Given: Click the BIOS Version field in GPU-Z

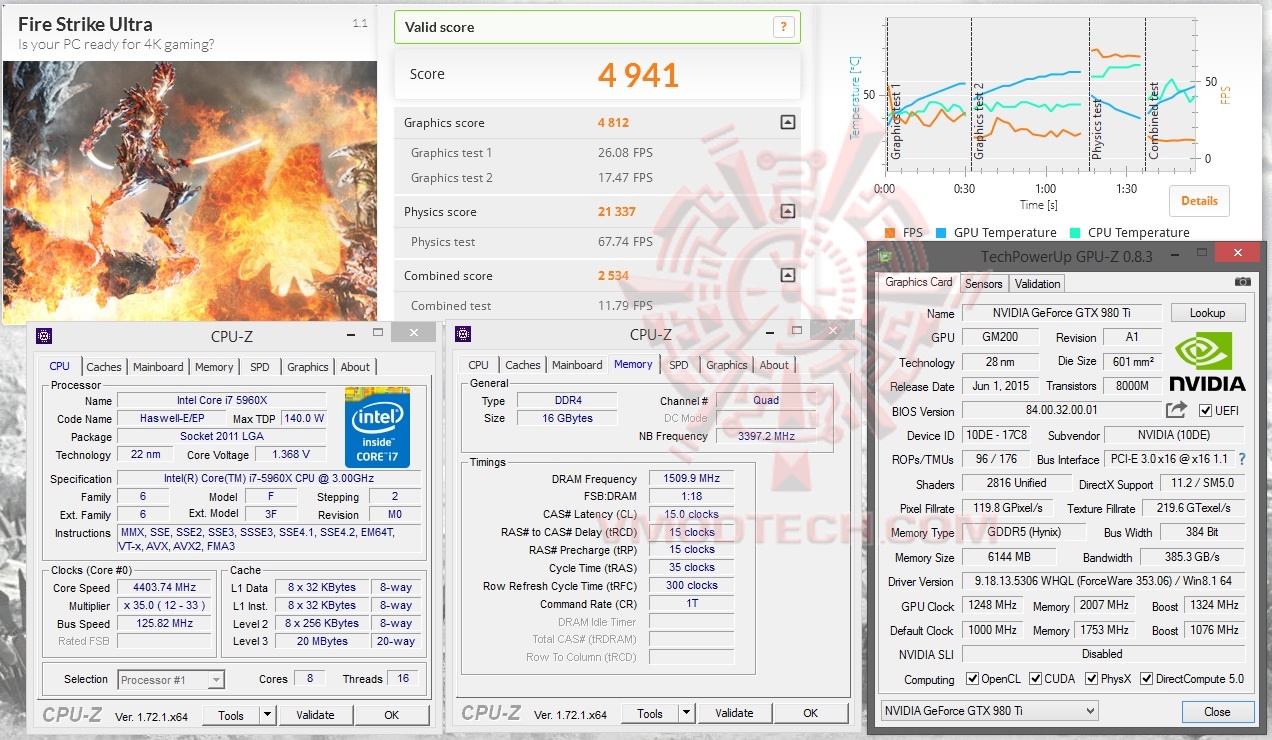Looking at the screenshot, I should coord(1061,411).
